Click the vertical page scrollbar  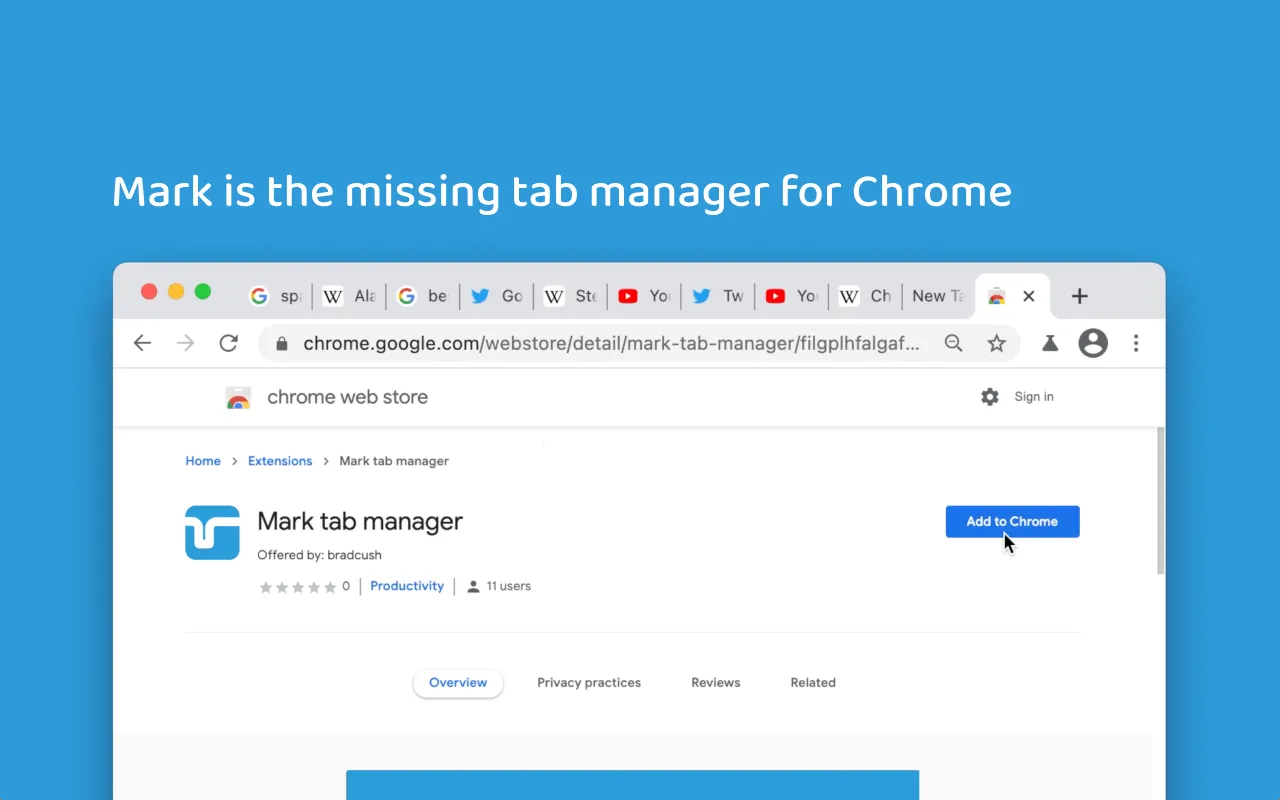coord(1158,500)
